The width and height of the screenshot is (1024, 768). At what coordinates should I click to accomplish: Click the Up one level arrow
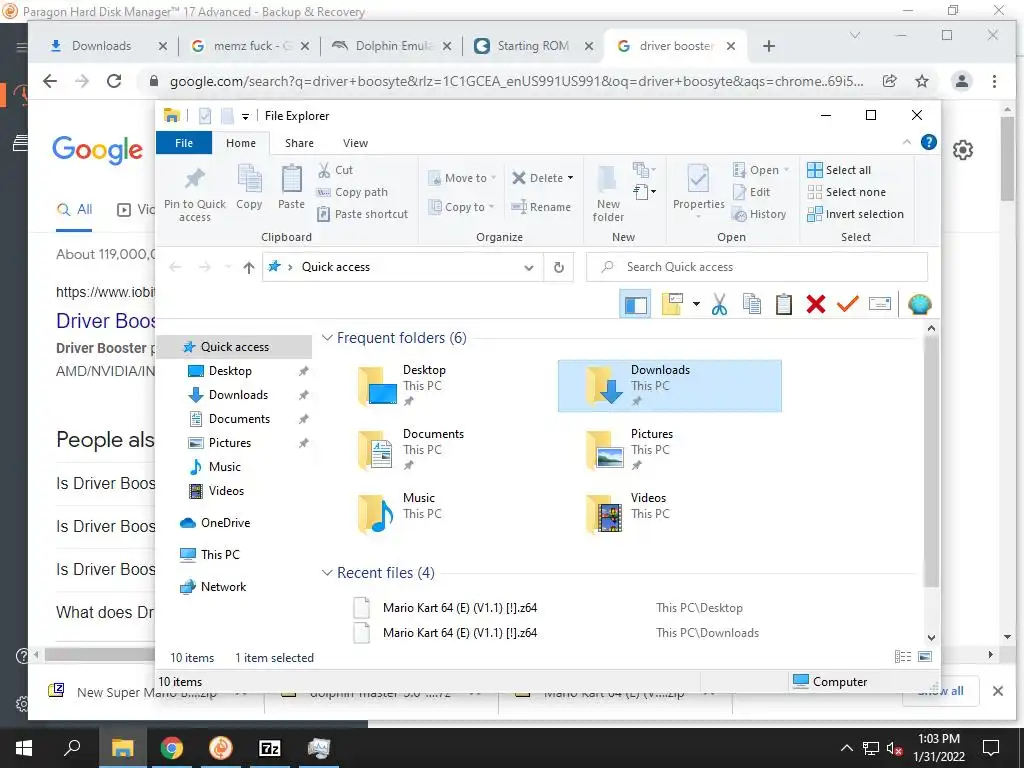click(249, 267)
